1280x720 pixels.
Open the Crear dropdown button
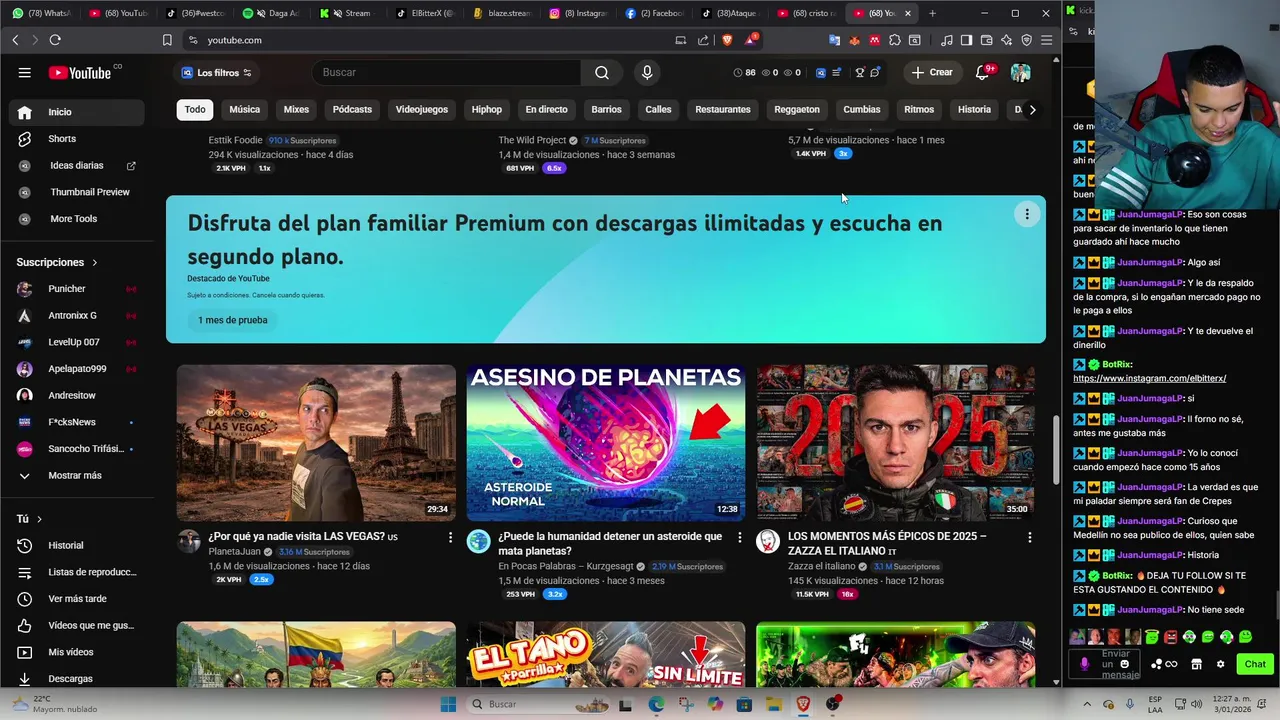click(932, 72)
